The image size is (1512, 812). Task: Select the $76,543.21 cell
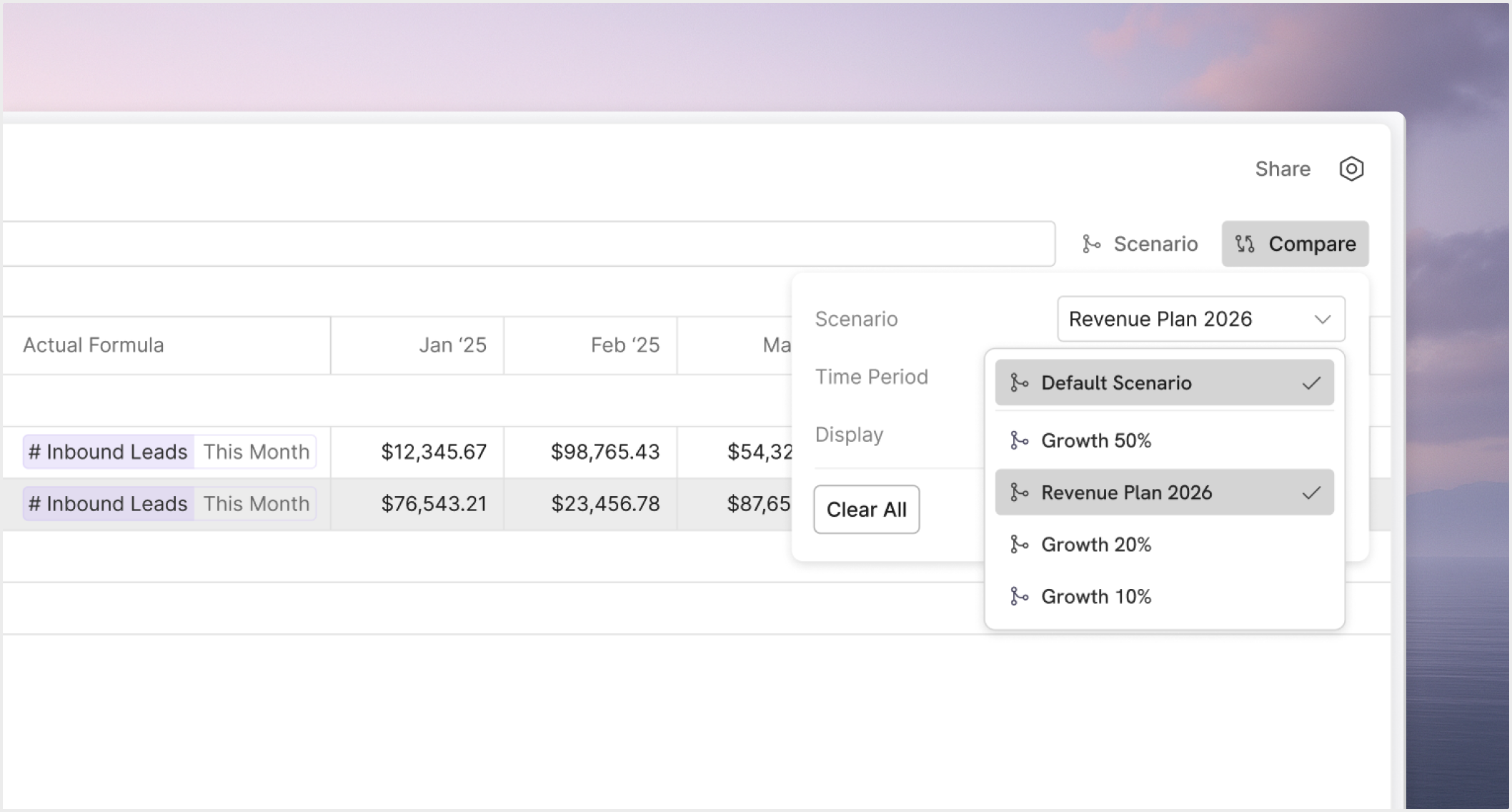417,504
